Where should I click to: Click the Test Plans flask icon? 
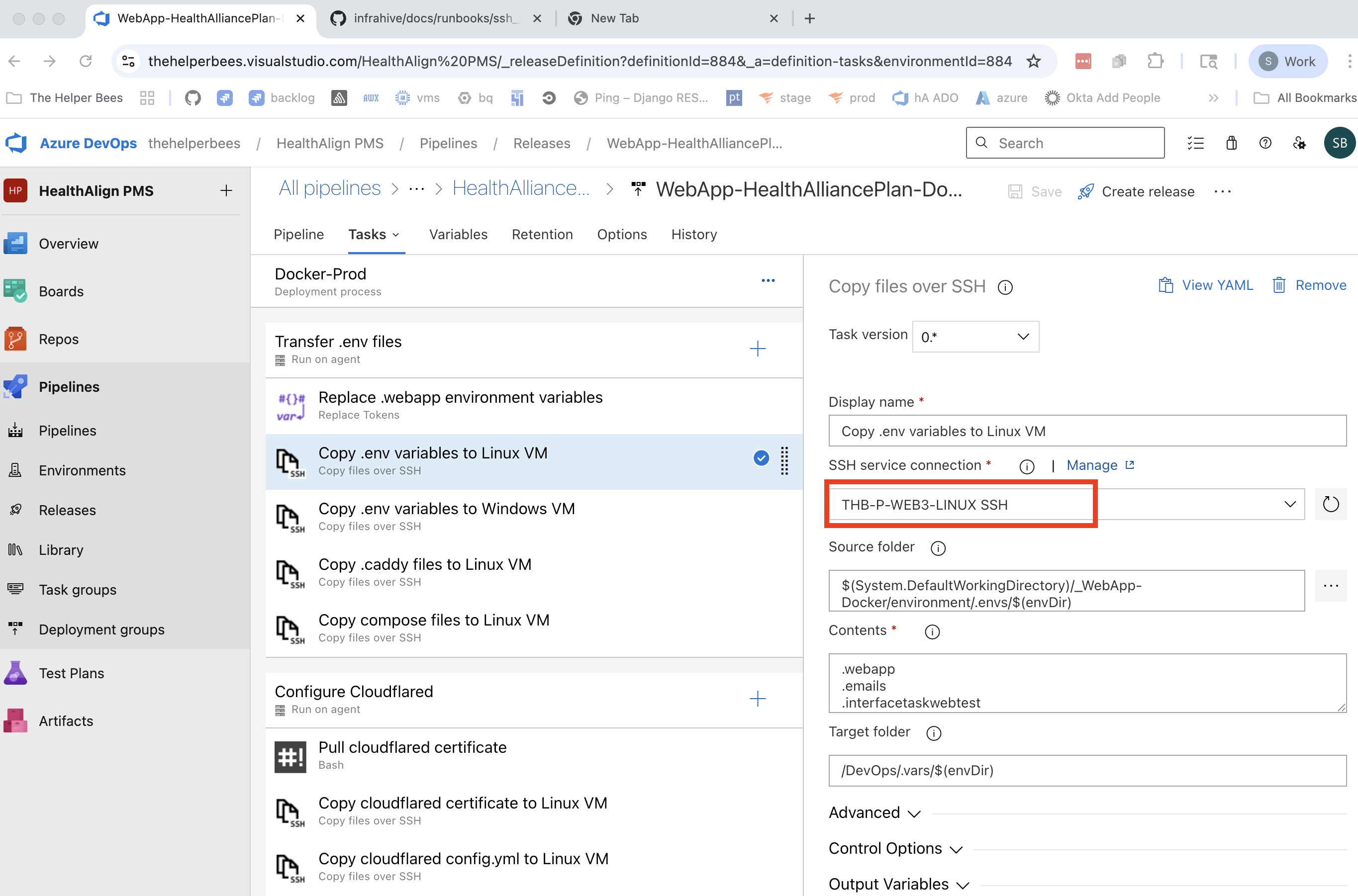[x=15, y=673]
